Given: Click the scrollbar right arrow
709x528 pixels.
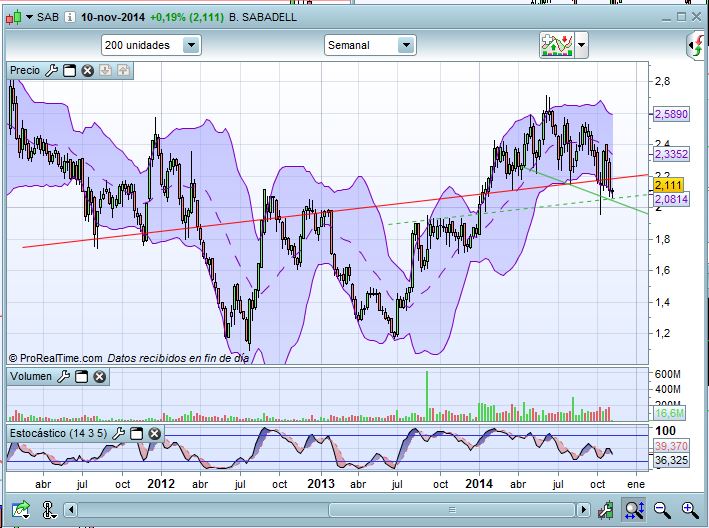Looking at the screenshot, I should click(583, 510).
